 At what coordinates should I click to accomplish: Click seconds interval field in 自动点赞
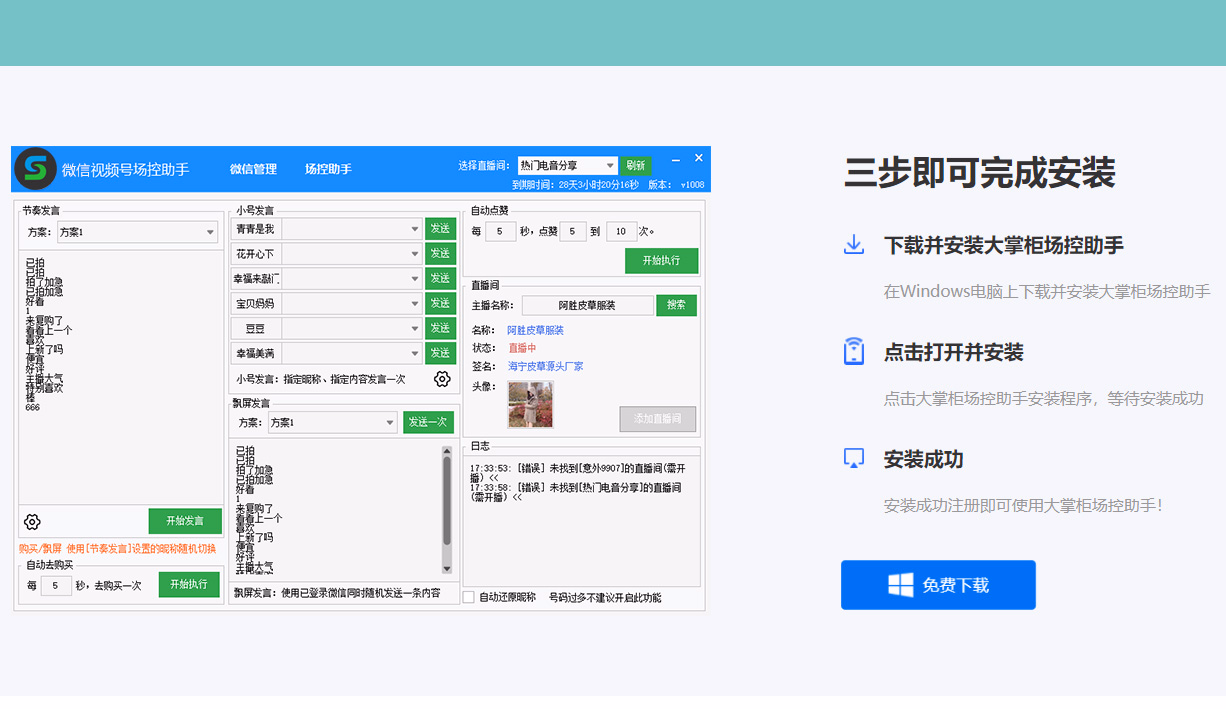[x=500, y=232]
